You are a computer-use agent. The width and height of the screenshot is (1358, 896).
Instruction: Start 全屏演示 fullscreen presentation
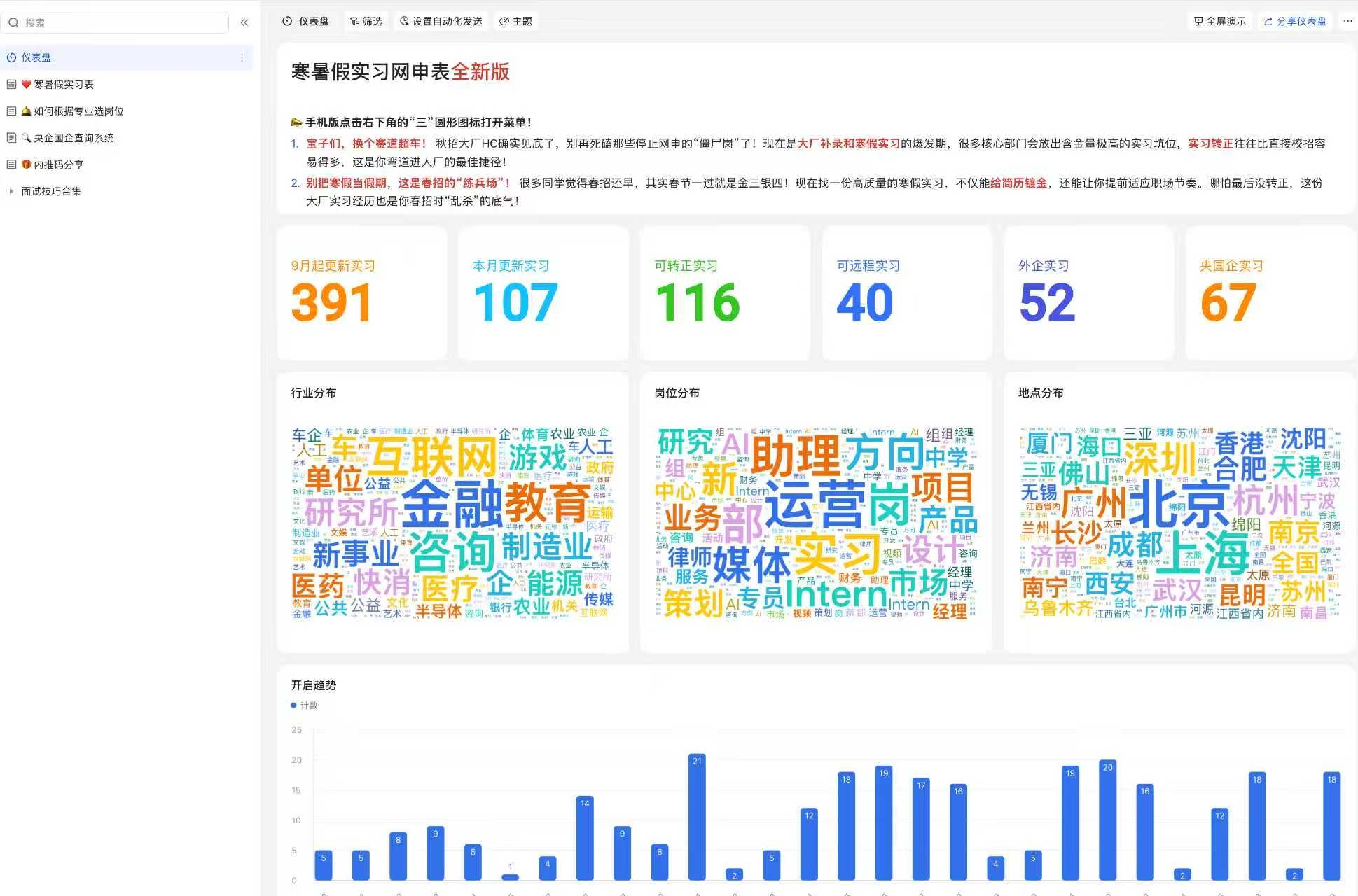[x=1219, y=21]
